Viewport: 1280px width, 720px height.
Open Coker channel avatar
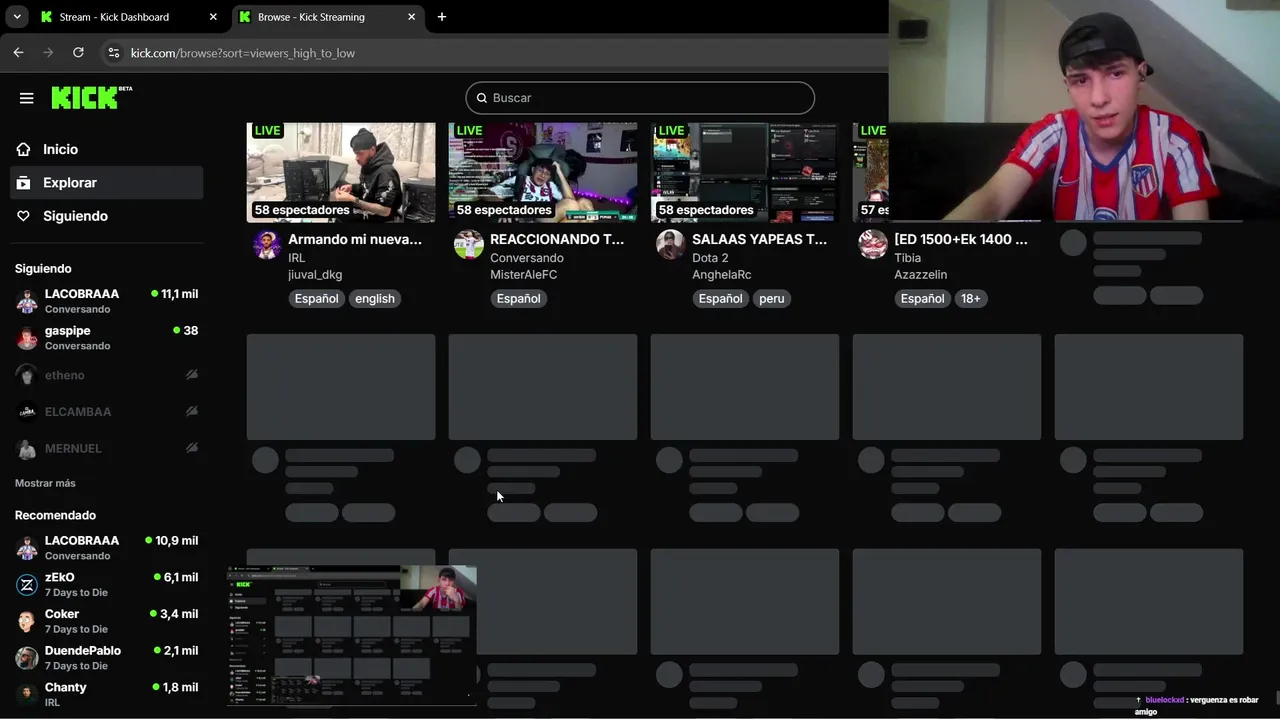pyautogui.click(x=27, y=621)
